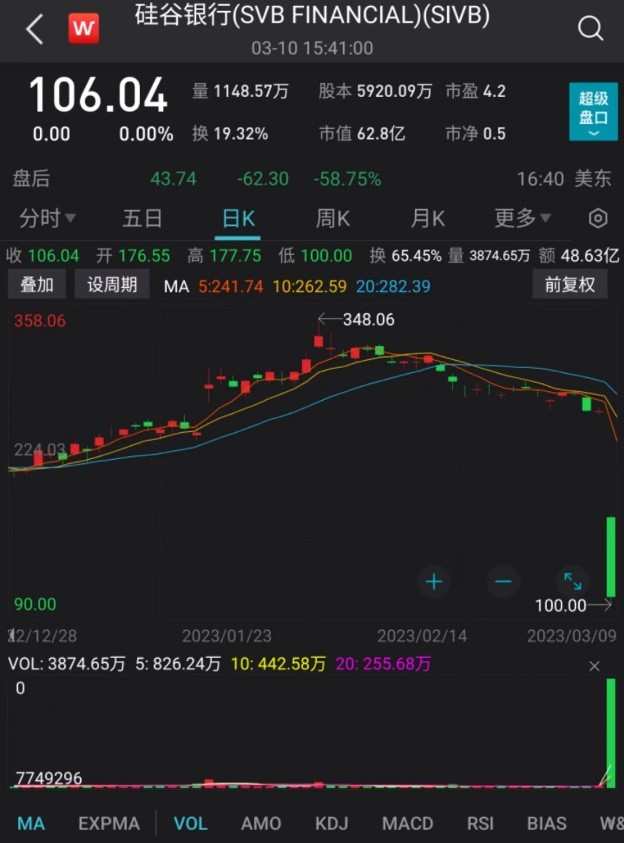The image size is (624, 843).
Task: Open the 更多 dropdown
Action: point(522,218)
